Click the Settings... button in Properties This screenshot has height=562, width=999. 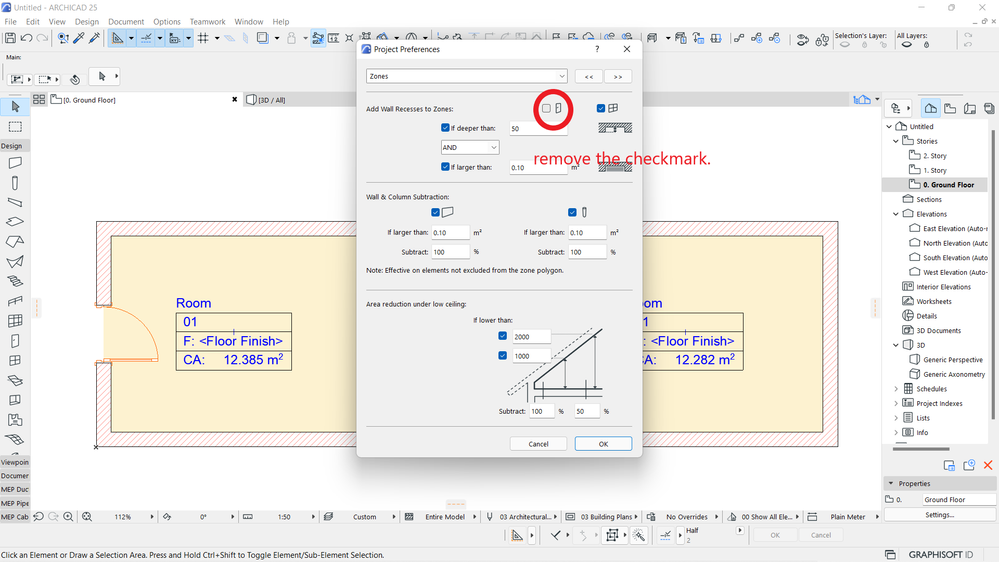tap(940, 515)
